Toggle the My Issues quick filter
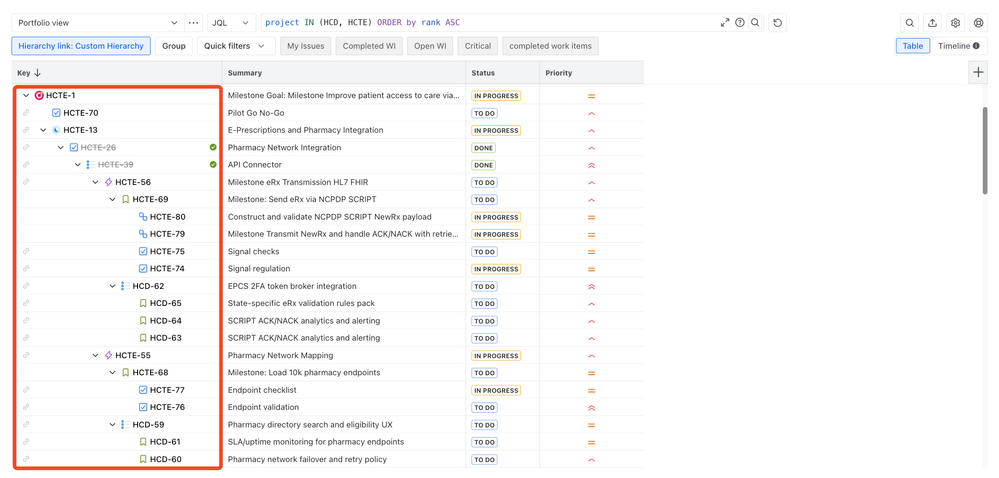999x478 pixels. pyautogui.click(x=305, y=46)
